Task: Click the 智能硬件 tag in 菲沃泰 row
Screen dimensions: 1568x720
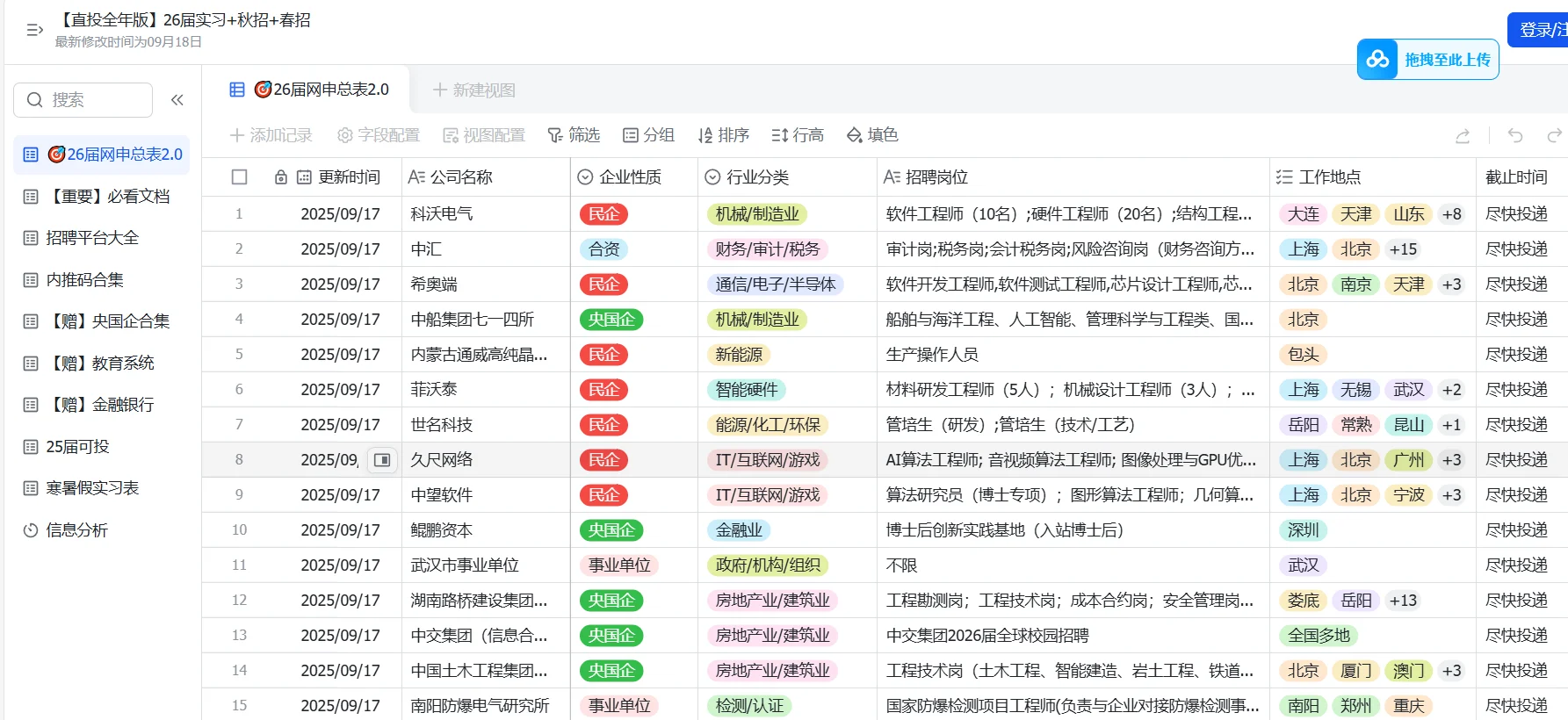Action: coord(747,390)
